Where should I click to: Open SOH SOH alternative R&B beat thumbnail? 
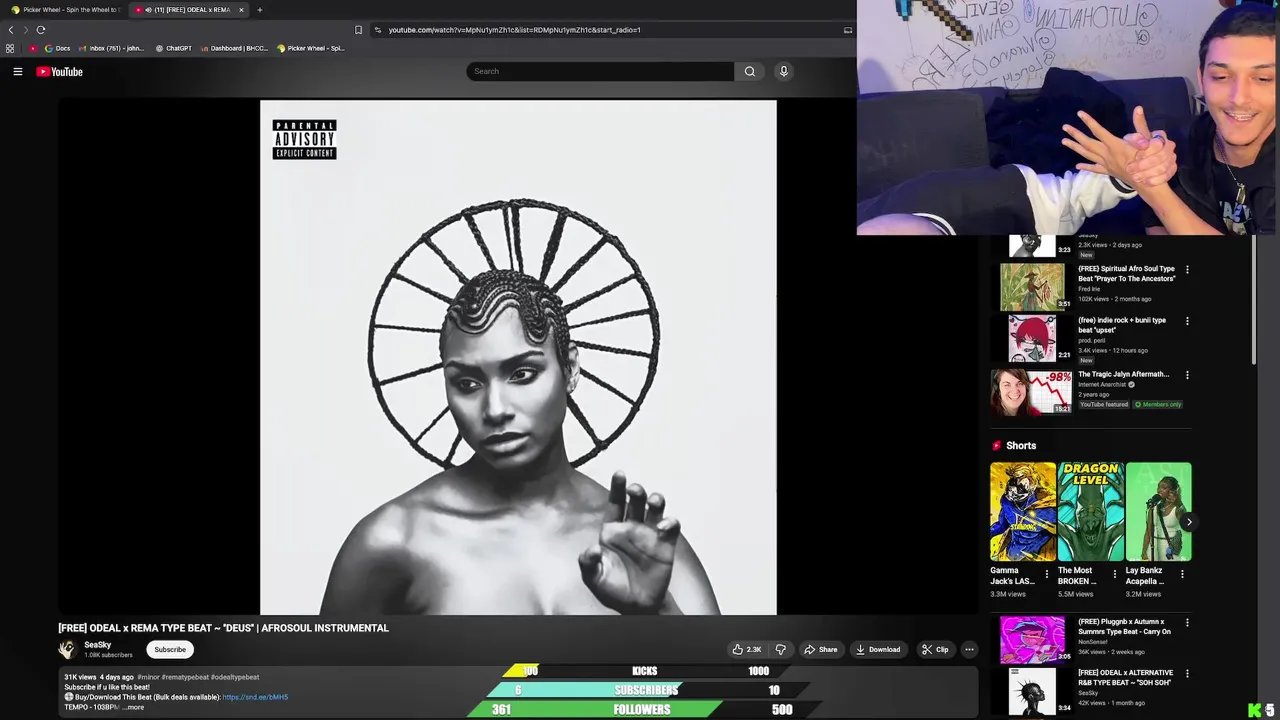pyautogui.click(x=1032, y=691)
